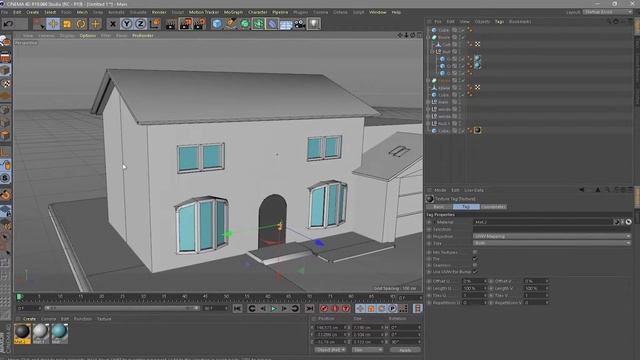Click the Go to Start playback button
Viewport: 640px width, 360px height.
click(238, 309)
